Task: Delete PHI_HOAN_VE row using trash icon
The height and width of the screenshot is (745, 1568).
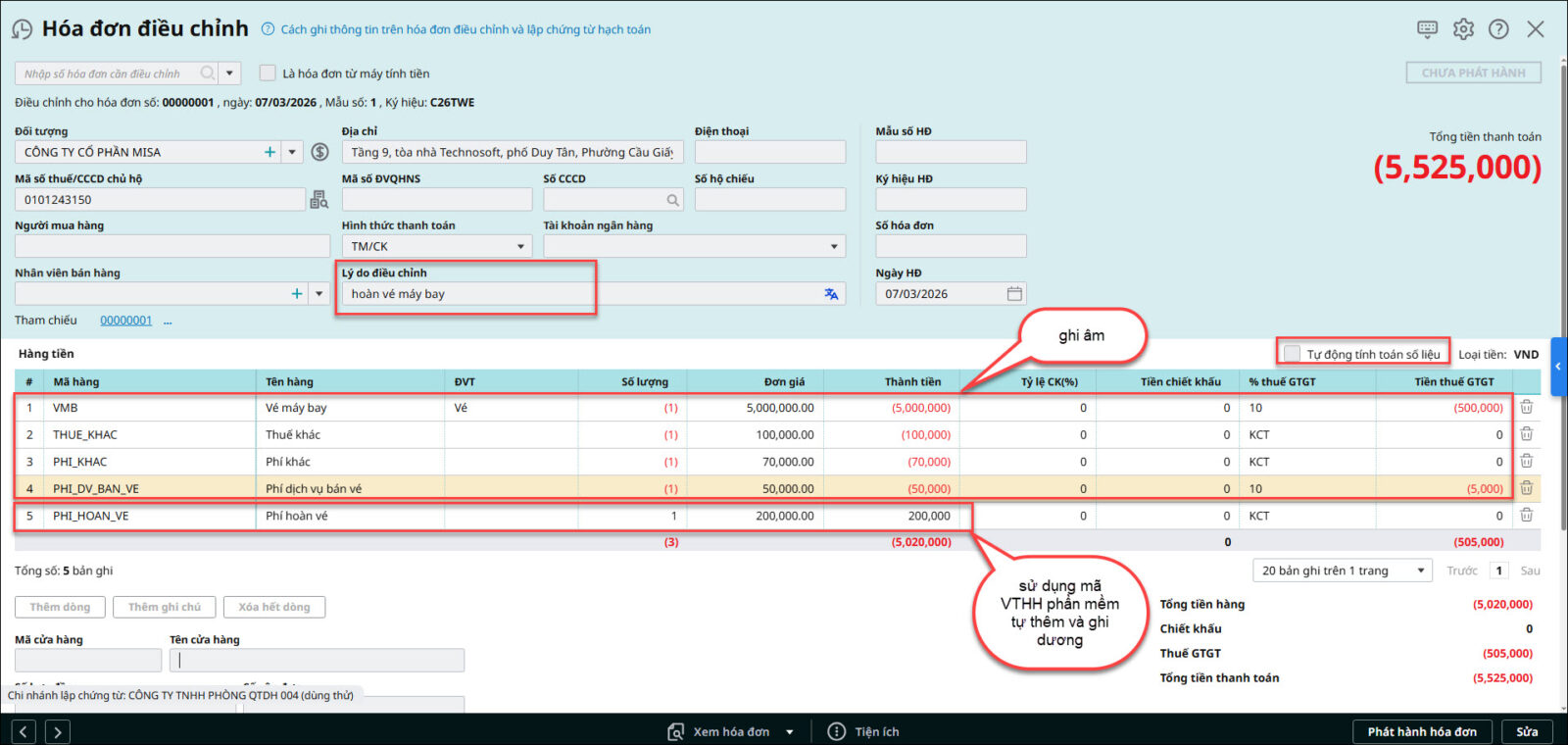Action: tap(1526, 515)
